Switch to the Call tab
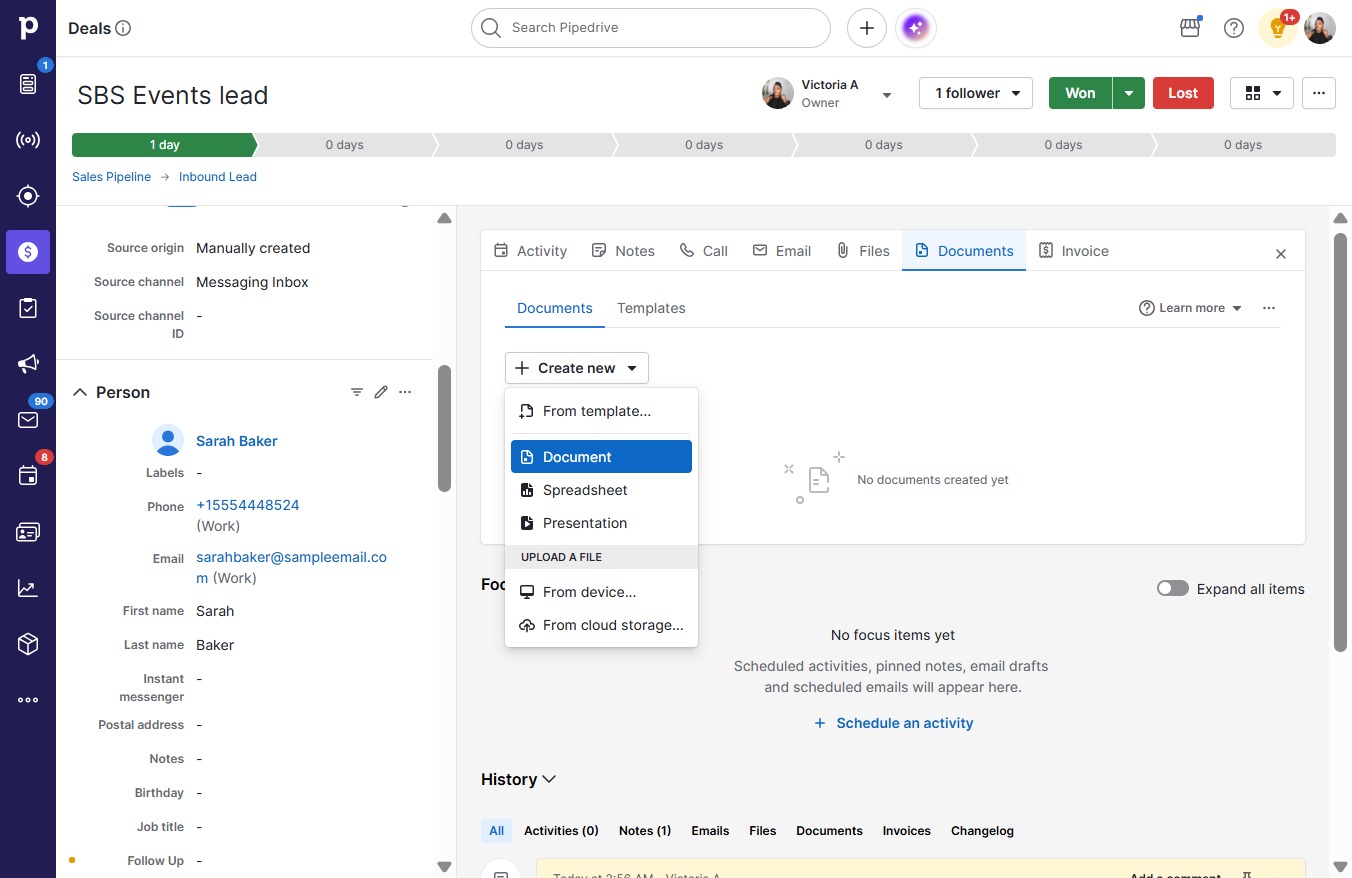 (x=704, y=251)
